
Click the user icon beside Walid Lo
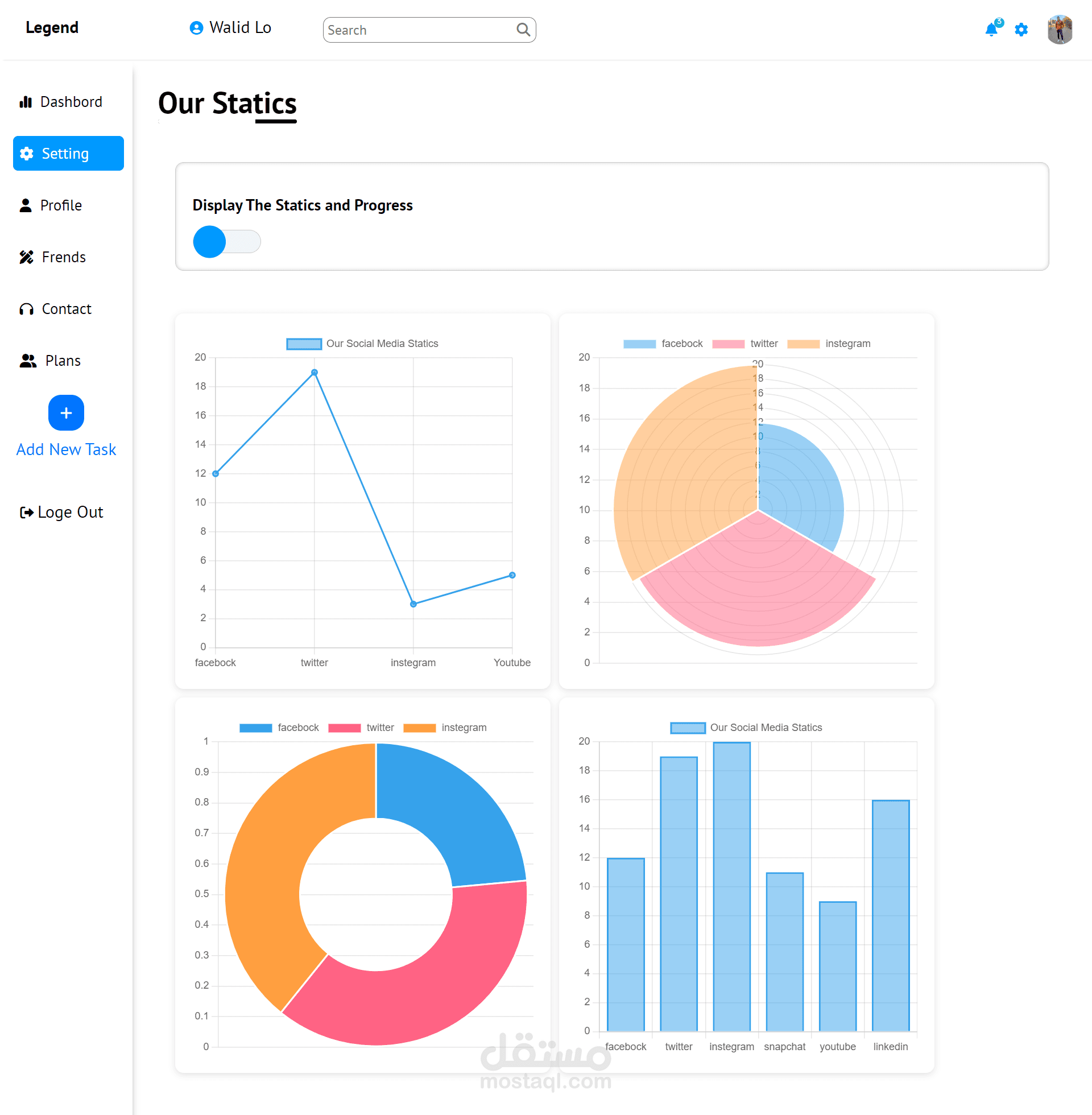tap(196, 28)
